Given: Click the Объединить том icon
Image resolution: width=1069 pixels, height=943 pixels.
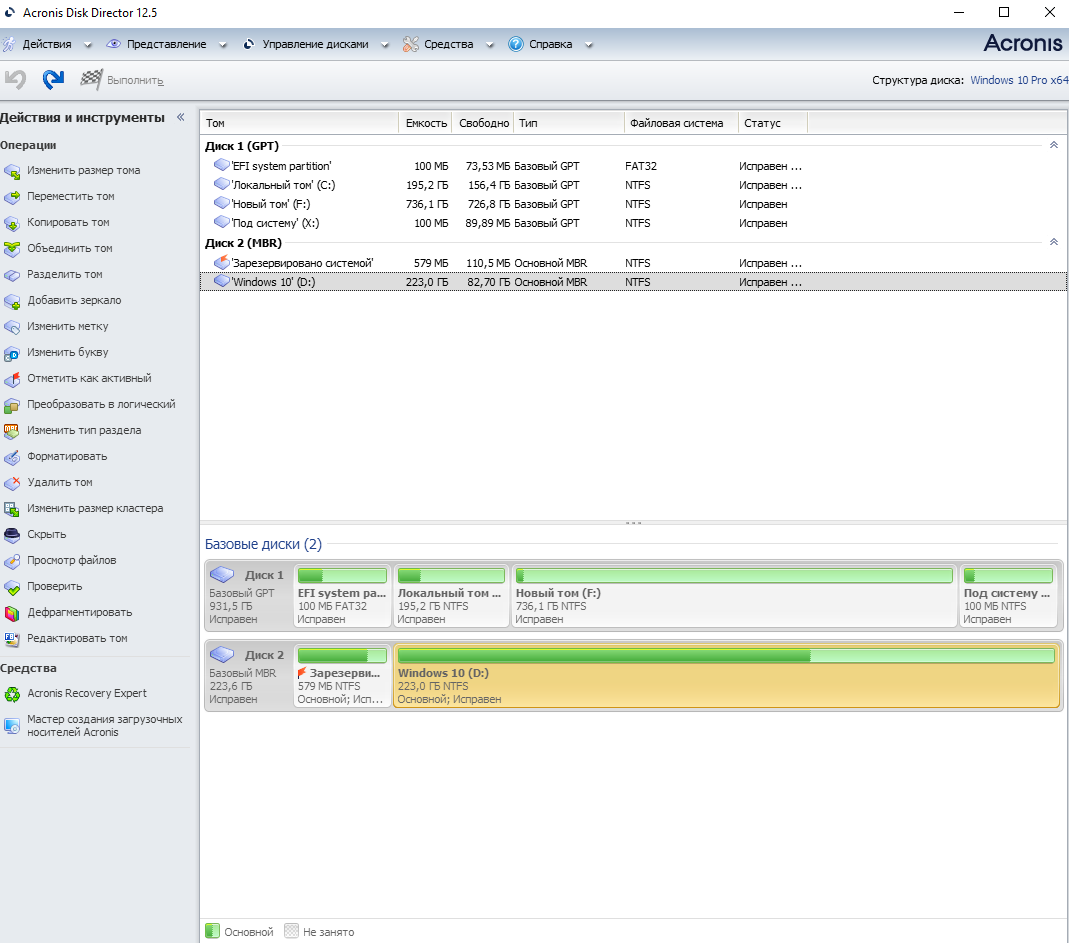Looking at the screenshot, I should 12,249.
